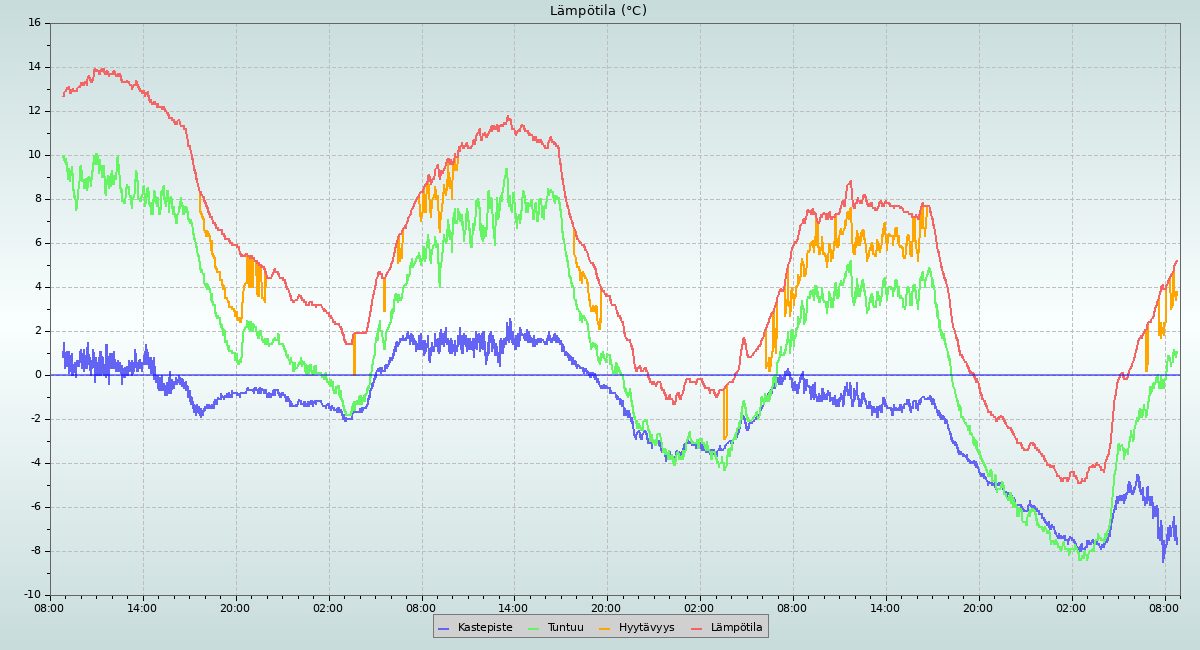
Task: Click the blue Kastepiste legend line marker
Action: pyautogui.click(x=444, y=628)
